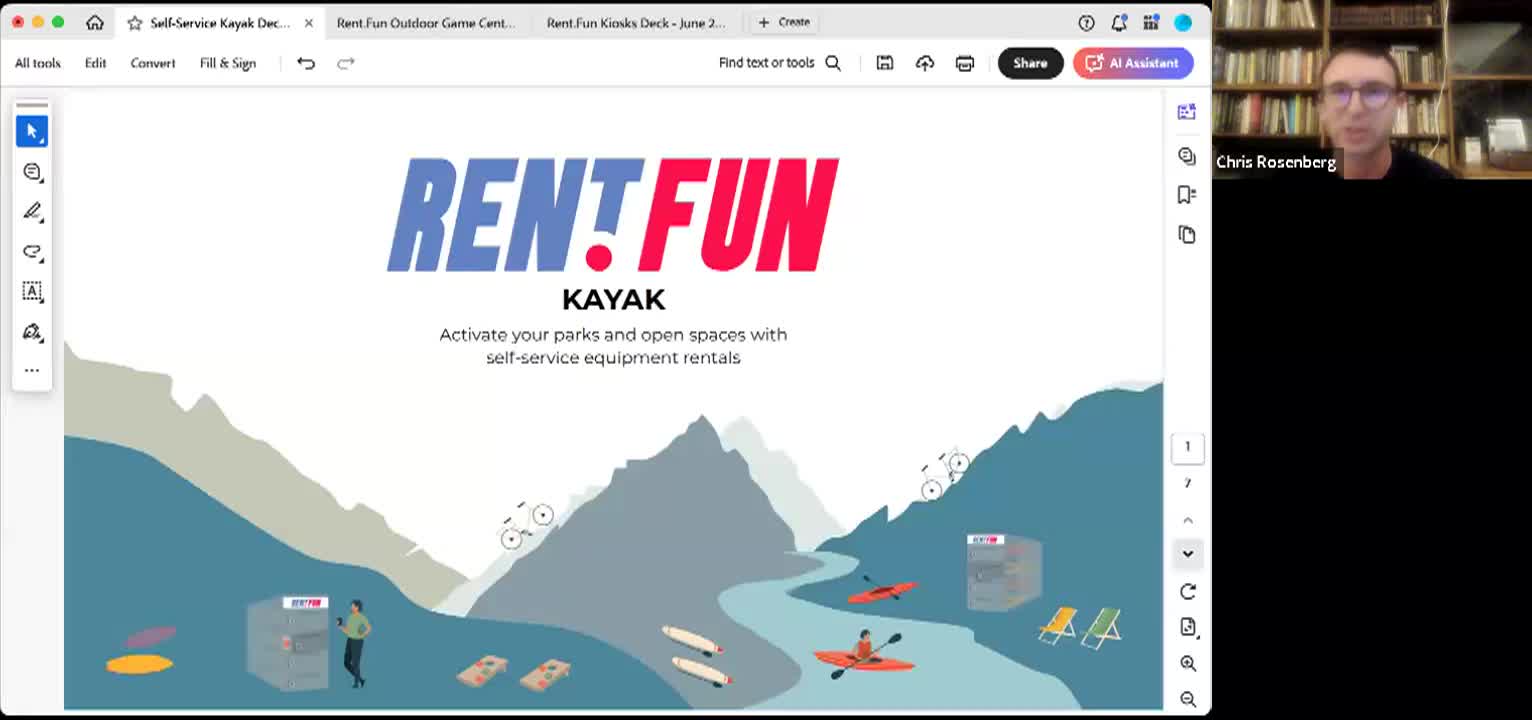Click the Rotate page icon
This screenshot has width=1532, height=720.
coord(1188,592)
